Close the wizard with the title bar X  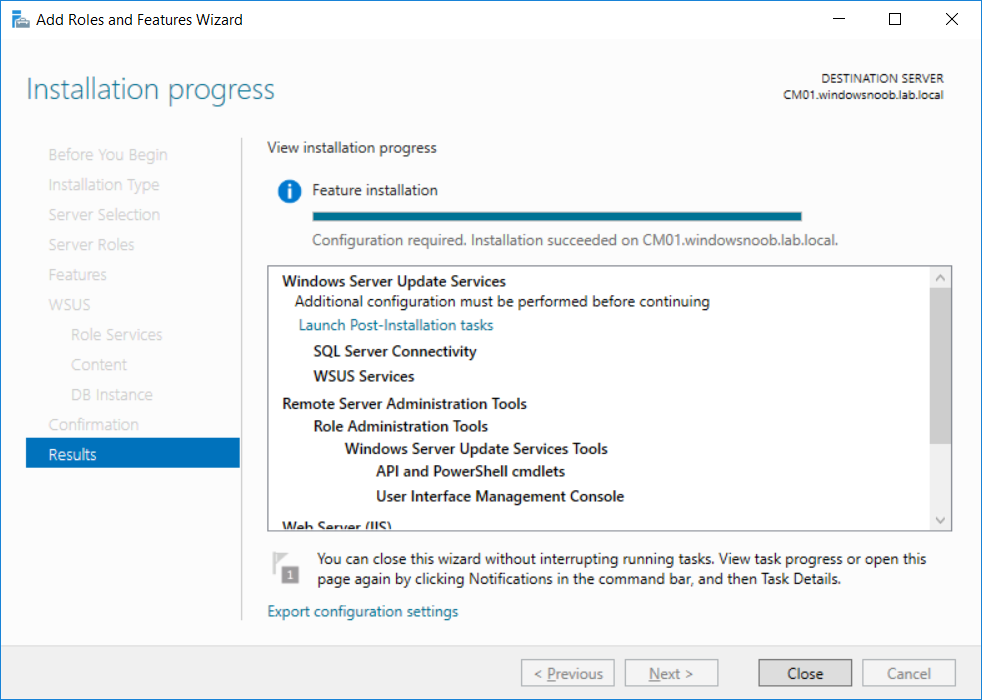click(951, 19)
